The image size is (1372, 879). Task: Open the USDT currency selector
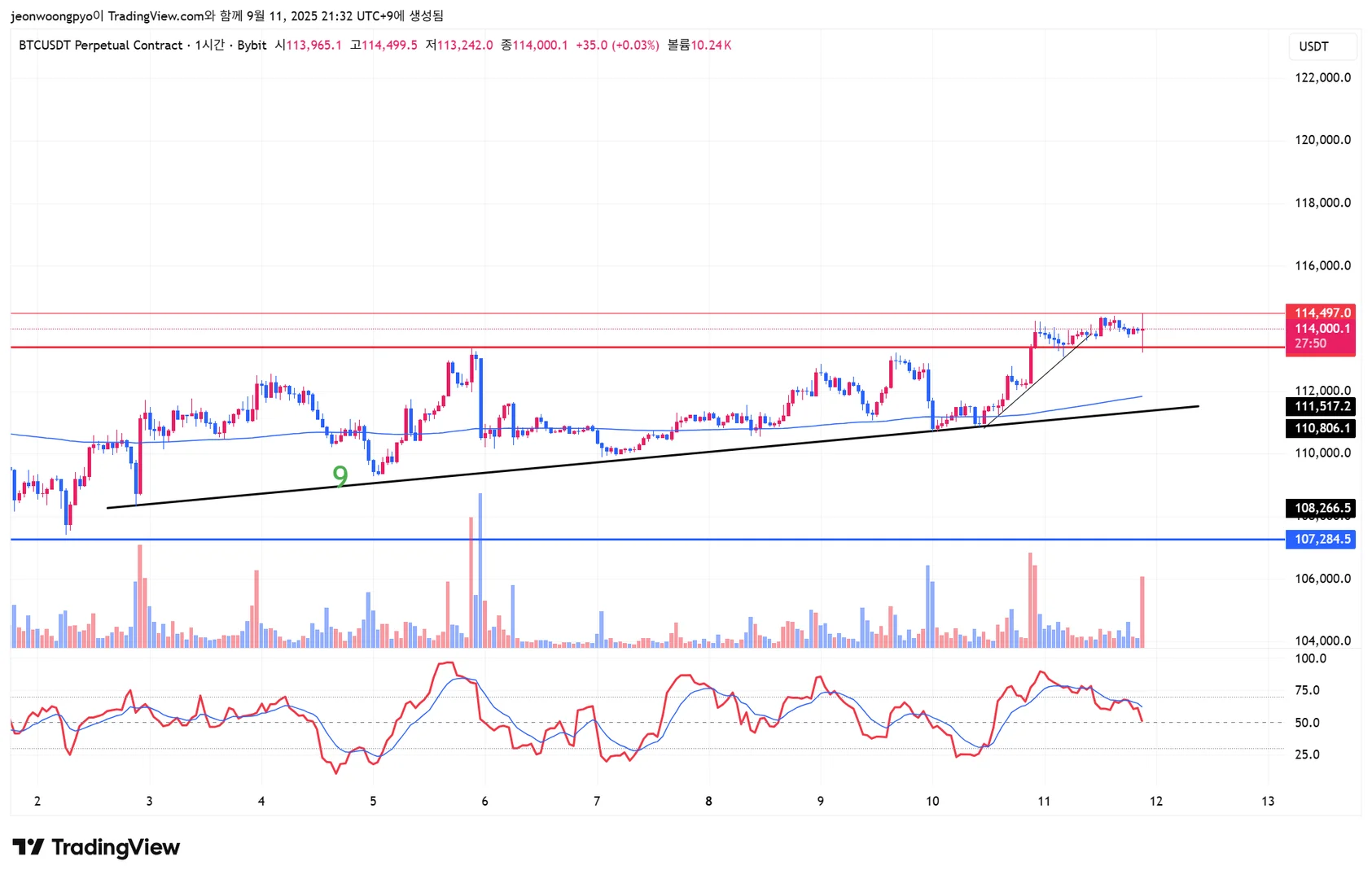(x=1322, y=46)
